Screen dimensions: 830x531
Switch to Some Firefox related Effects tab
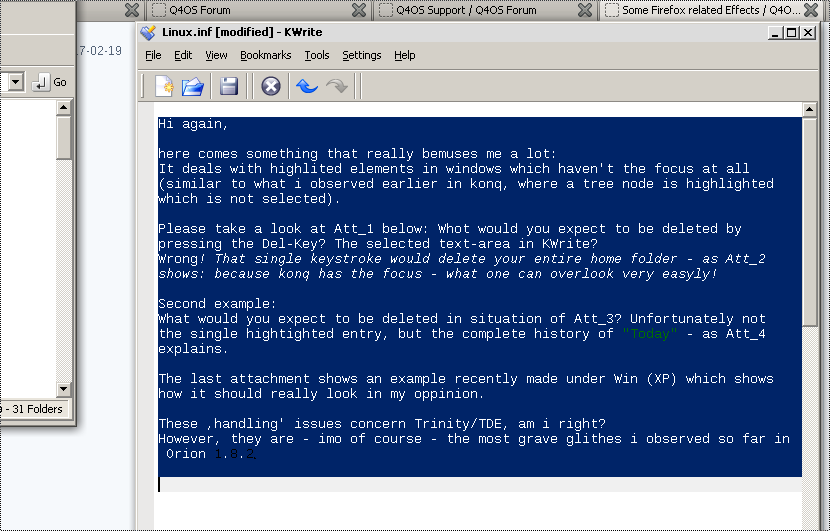click(707, 10)
